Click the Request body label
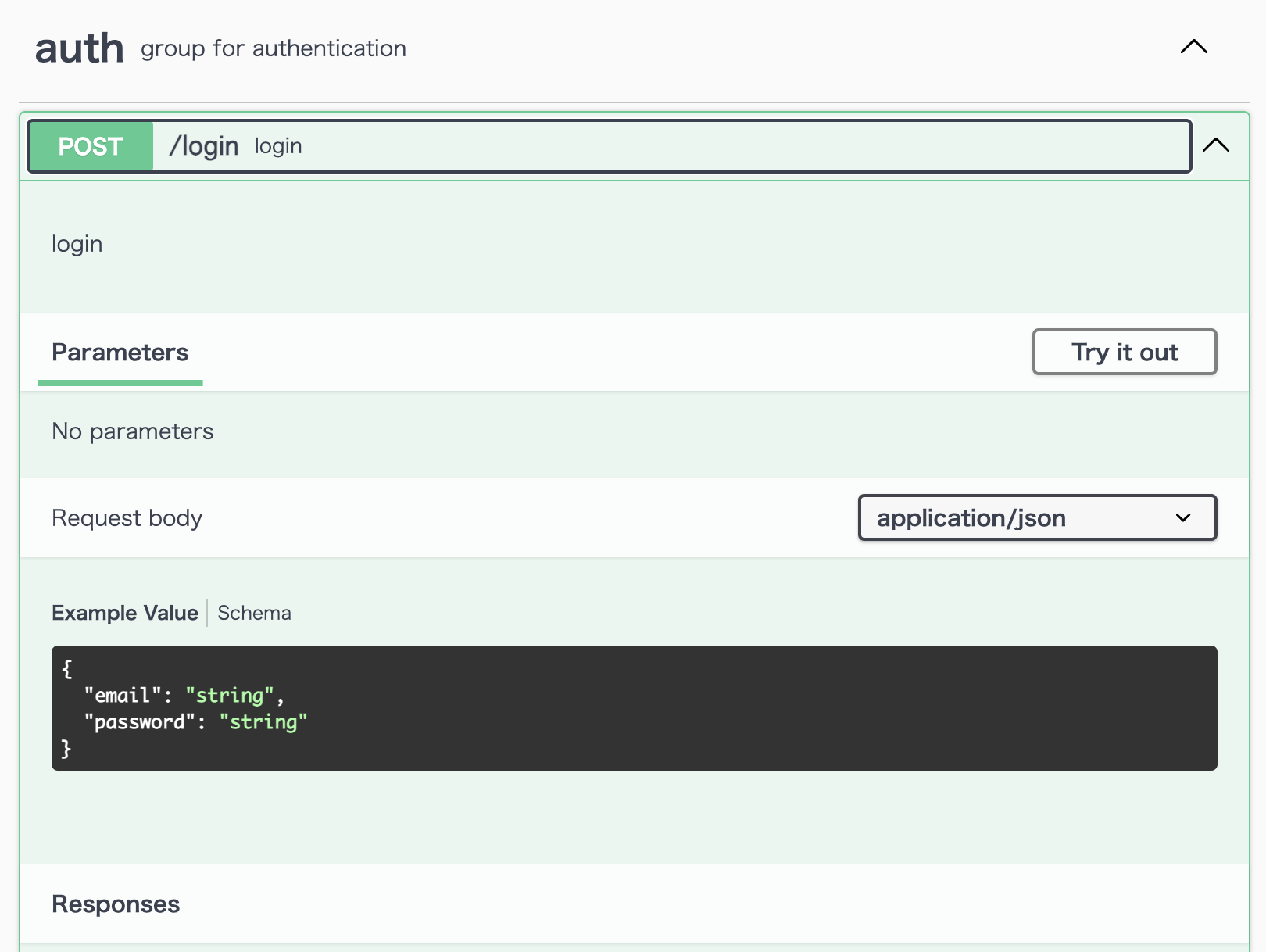 tap(127, 517)
